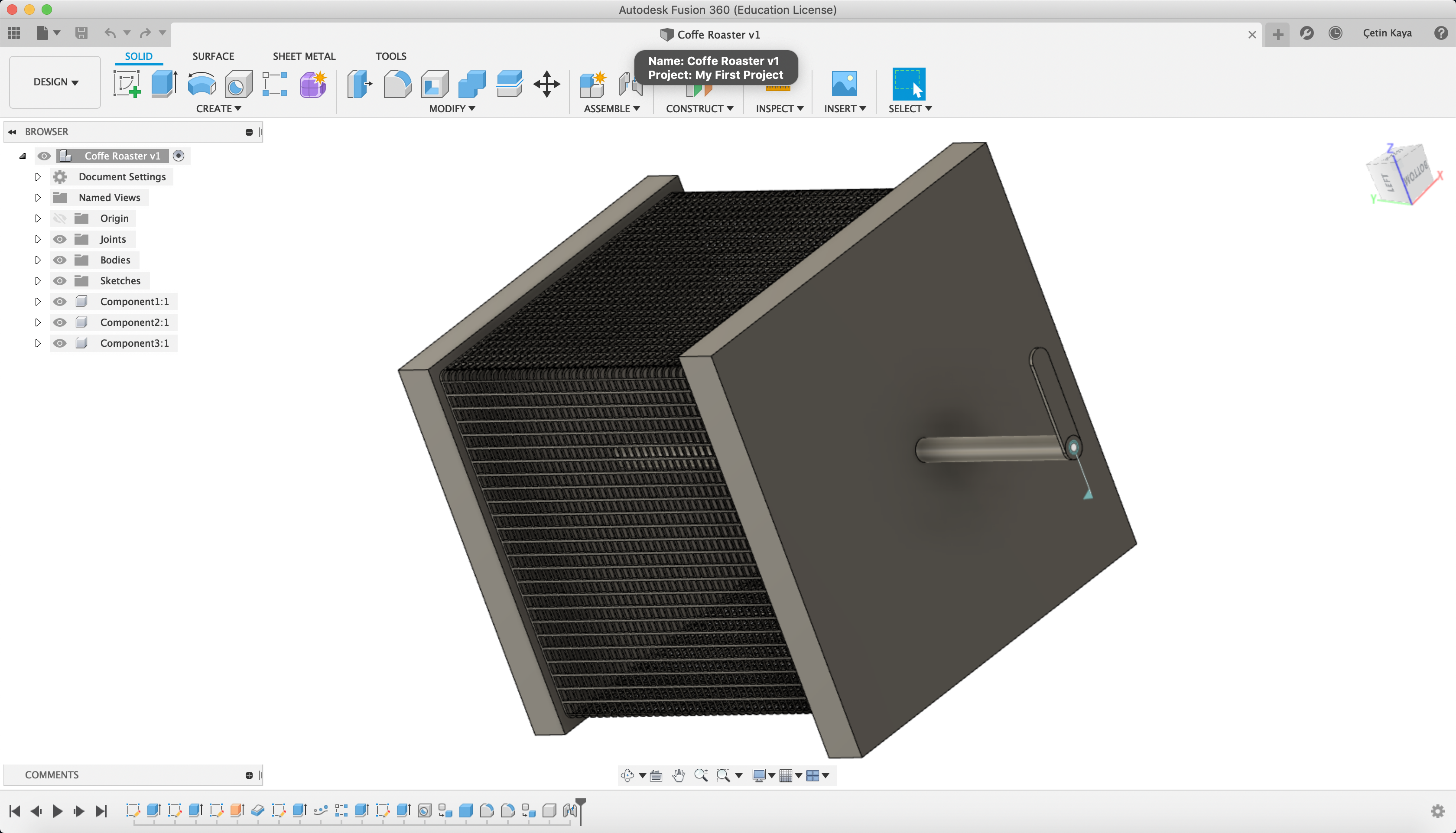Screen dimensions: 1456x833
Task: Select the New Component icon
Action: coord(592,84)
